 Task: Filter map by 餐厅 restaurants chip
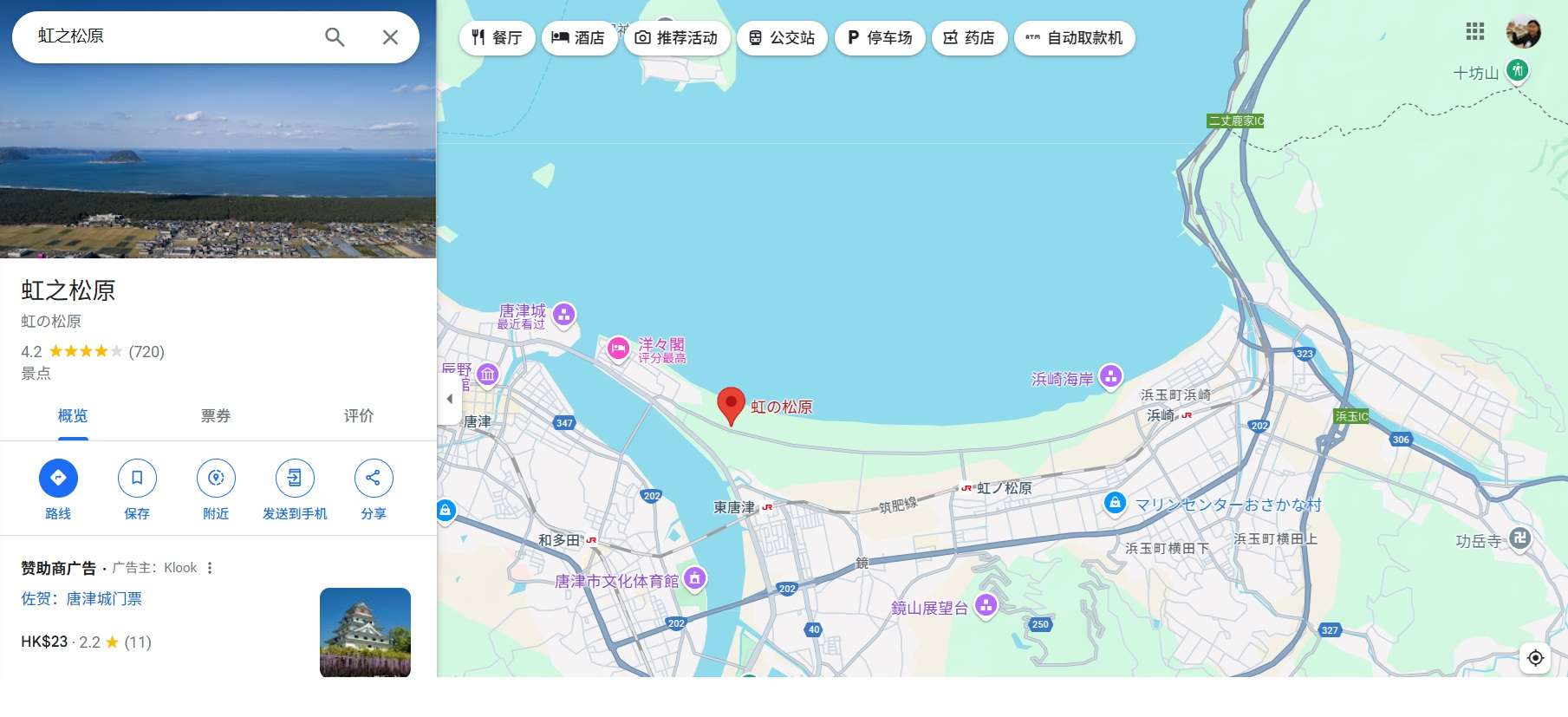pos(497,38)
